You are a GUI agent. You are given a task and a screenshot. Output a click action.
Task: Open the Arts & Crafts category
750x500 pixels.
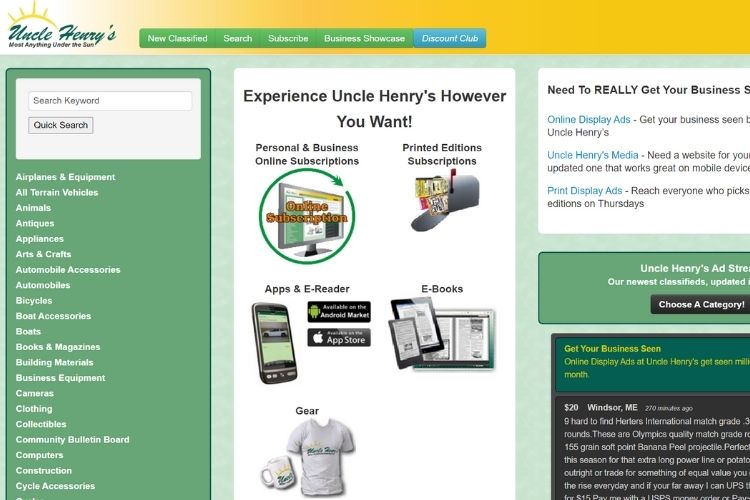(44, 254)
